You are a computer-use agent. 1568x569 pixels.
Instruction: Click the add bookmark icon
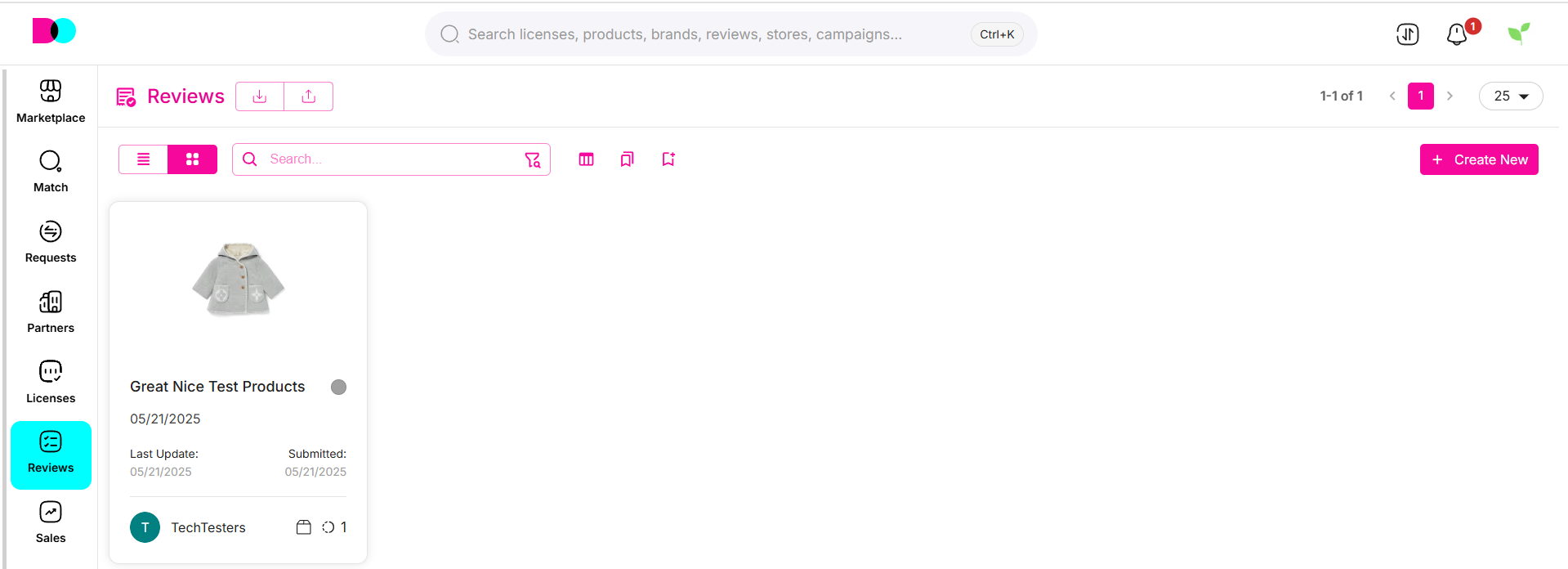click(x=668, y=159)
